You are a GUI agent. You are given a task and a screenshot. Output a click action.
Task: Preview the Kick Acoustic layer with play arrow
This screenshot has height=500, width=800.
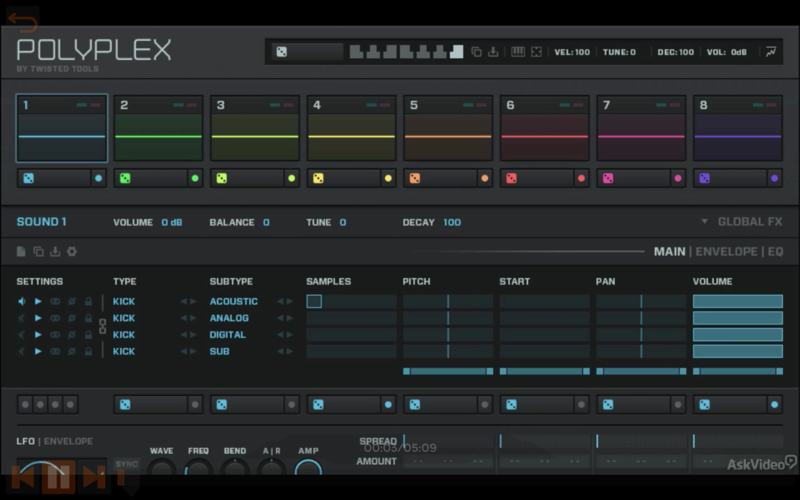pos(38,302)
